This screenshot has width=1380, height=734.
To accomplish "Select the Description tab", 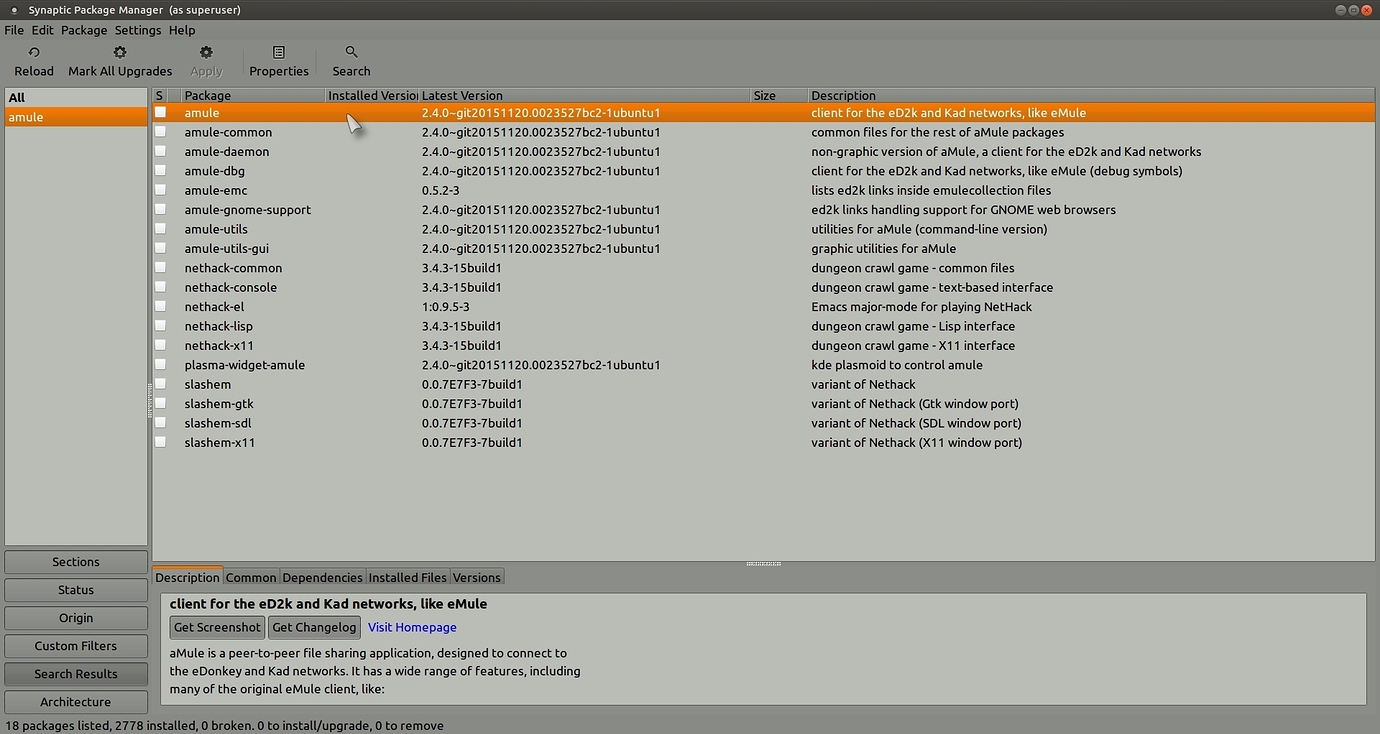I will (187, 577).
